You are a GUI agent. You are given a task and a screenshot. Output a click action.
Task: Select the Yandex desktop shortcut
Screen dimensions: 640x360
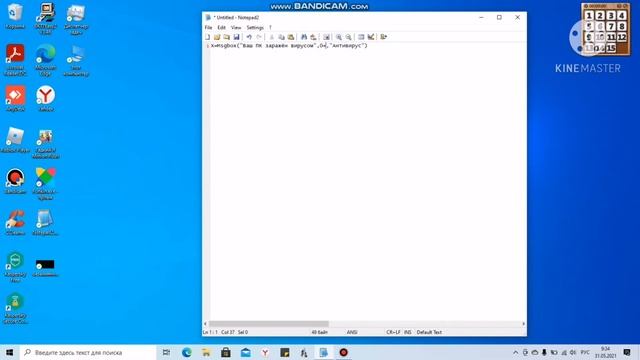coord(46,99)
